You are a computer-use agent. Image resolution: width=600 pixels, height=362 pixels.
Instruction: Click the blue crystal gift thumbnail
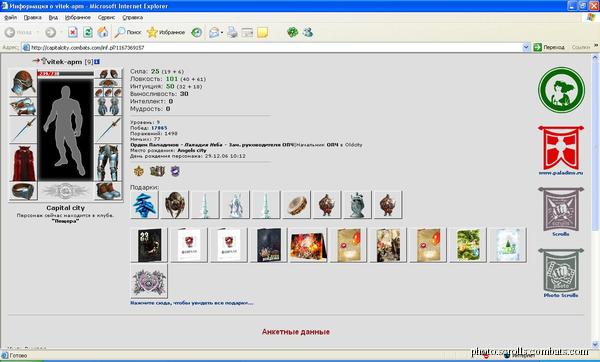[x=144, y=205]
